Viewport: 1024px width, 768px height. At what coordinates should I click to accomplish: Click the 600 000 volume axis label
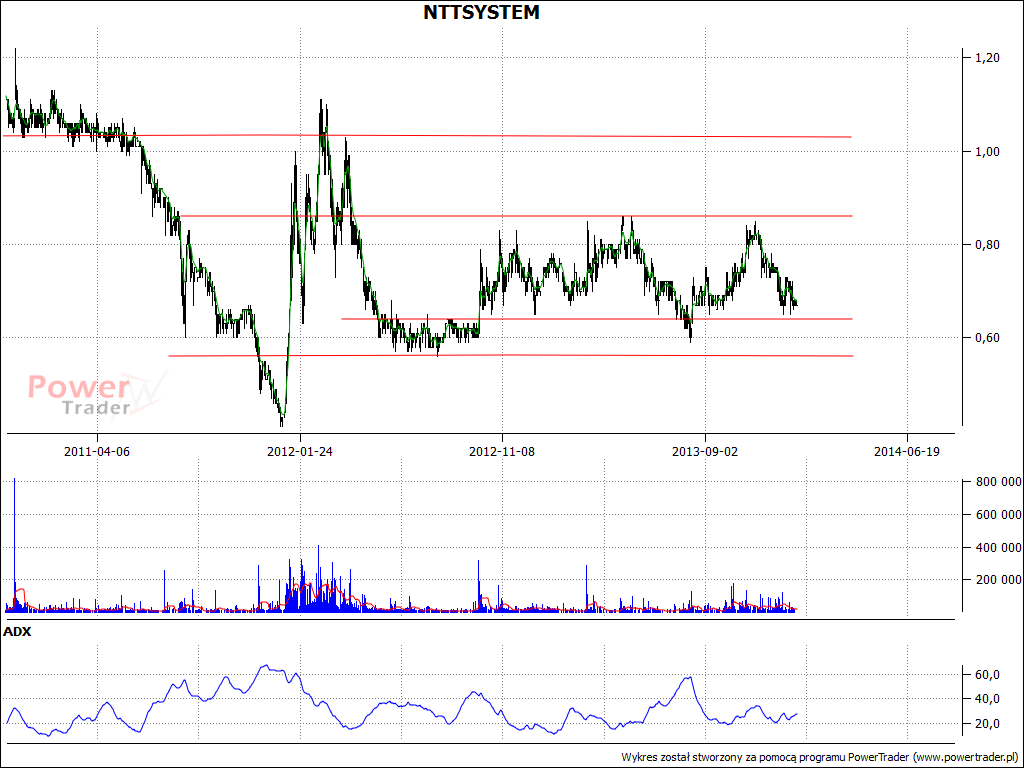pos(999,515)
